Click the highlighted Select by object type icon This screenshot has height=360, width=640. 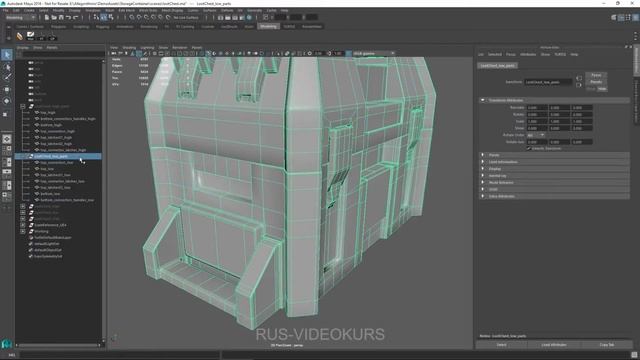pos(104,18)
